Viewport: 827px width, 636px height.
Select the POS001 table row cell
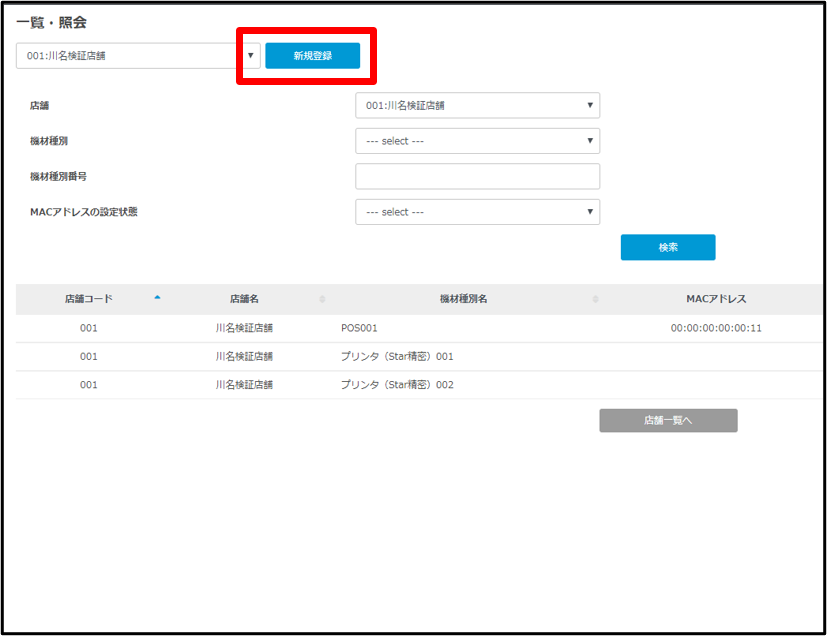coord(359,328)
